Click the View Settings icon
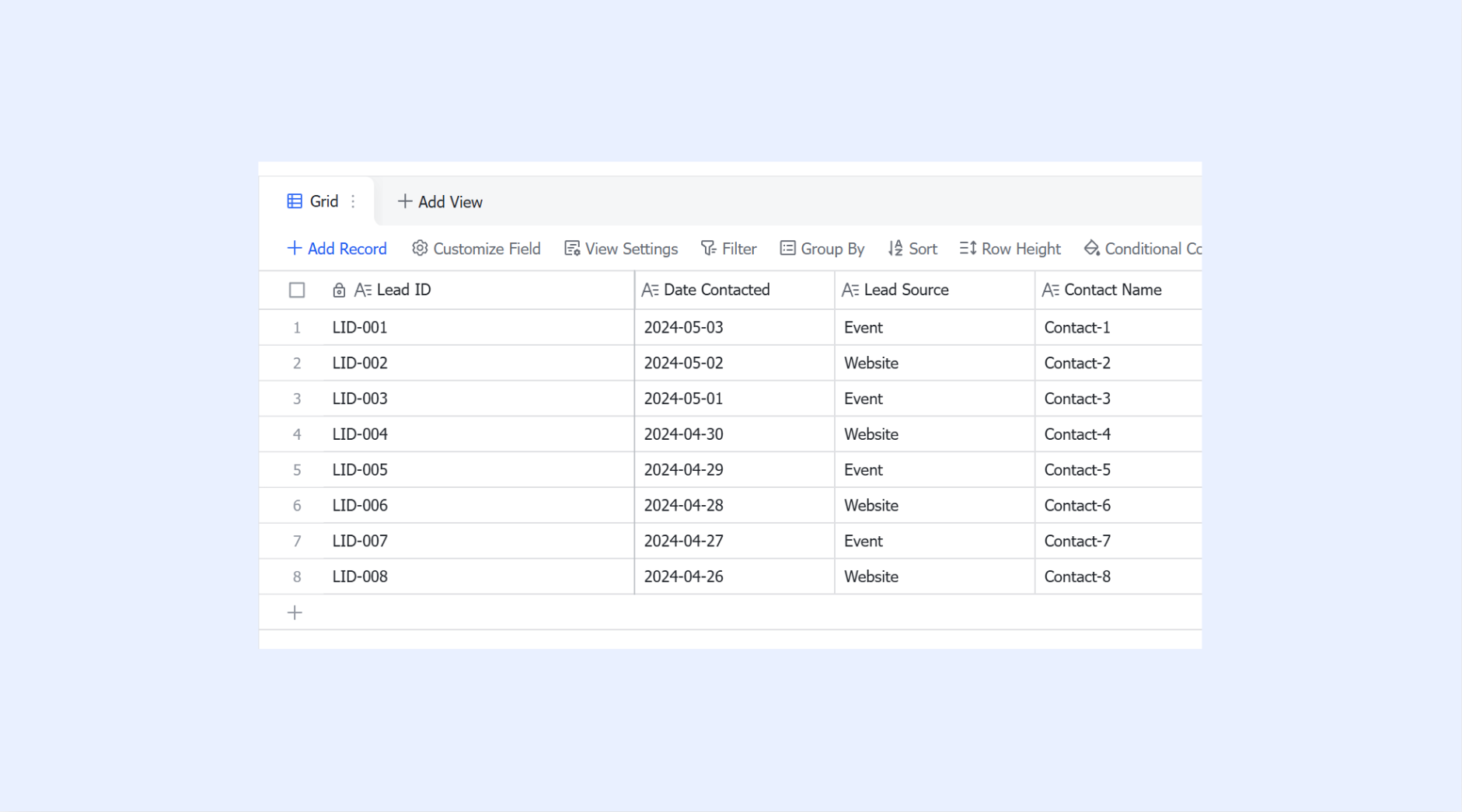Viewport: 1462px width, 812px height. click(x=572, y=248)
